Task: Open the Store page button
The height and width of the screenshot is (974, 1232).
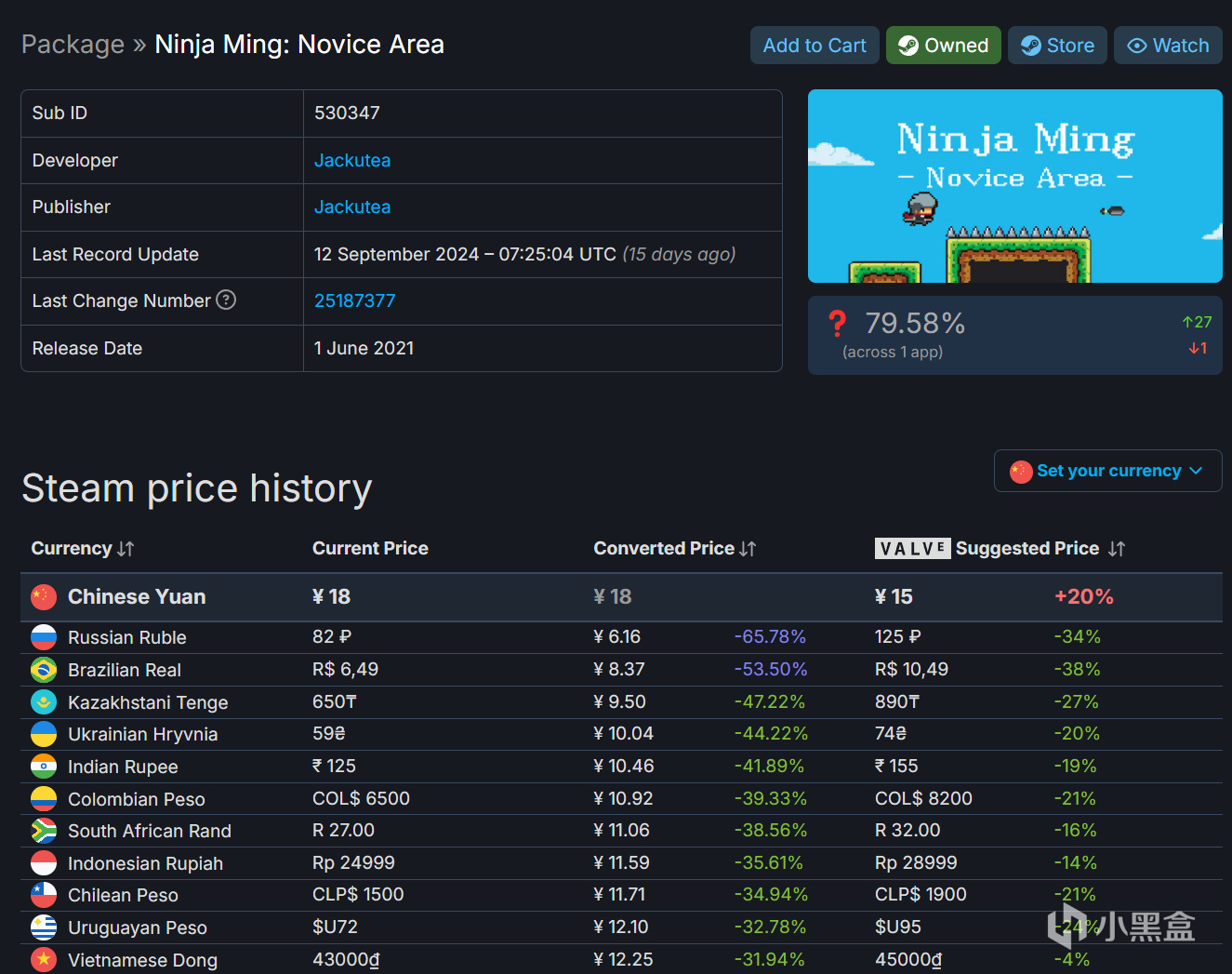Action: tap(1057, 46)
